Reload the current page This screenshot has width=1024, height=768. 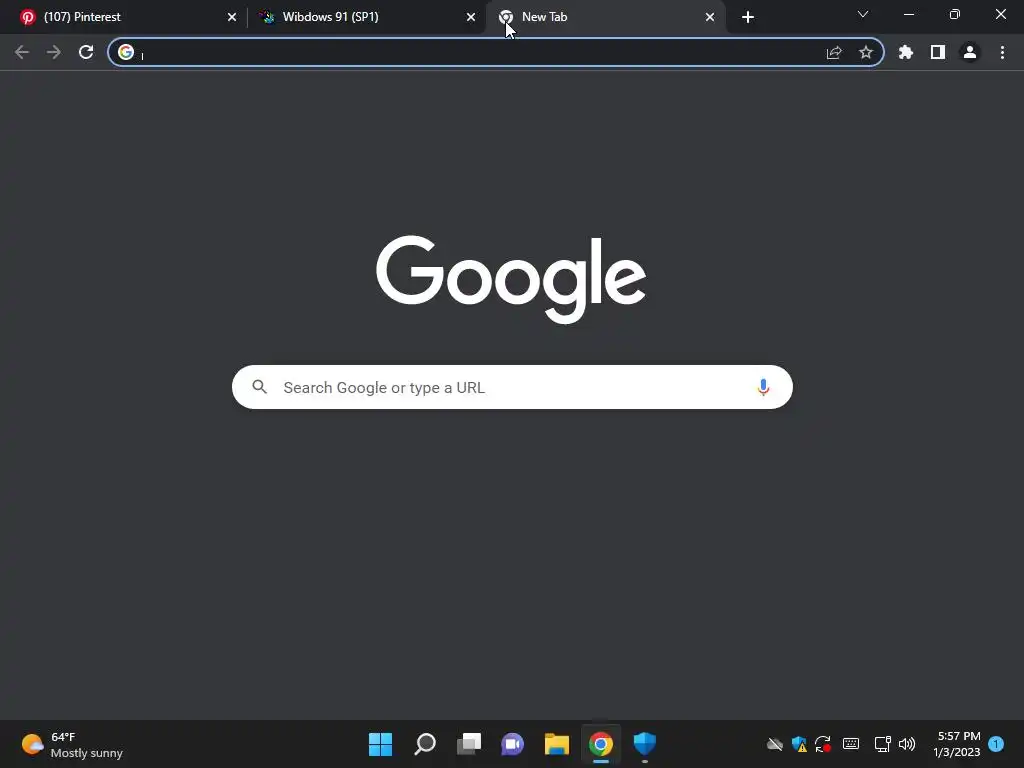point(86,52)
